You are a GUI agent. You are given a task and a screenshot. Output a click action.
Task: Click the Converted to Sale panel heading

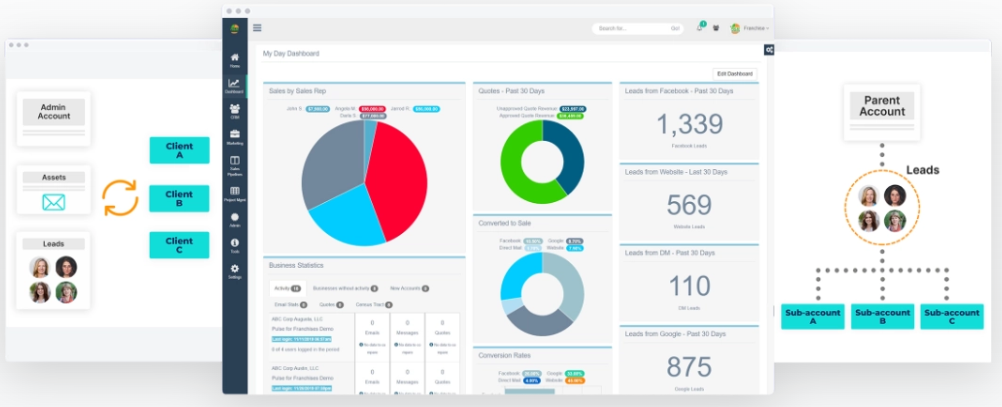click(x=505, y=223)
